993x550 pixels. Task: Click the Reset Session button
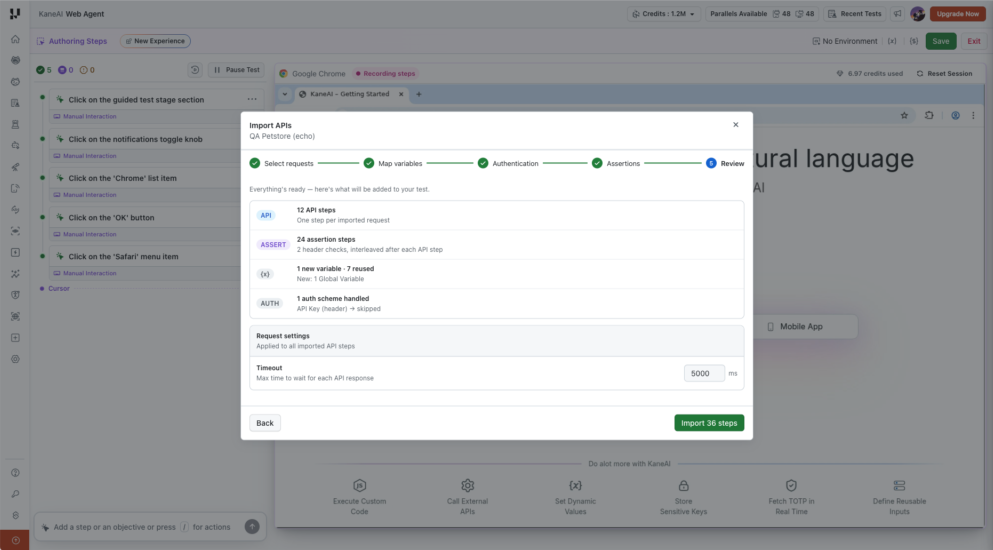coord(944,74)
